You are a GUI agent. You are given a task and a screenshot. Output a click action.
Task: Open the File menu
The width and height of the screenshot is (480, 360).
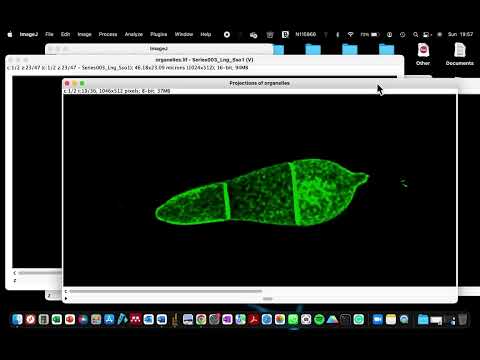pos(49,34)
